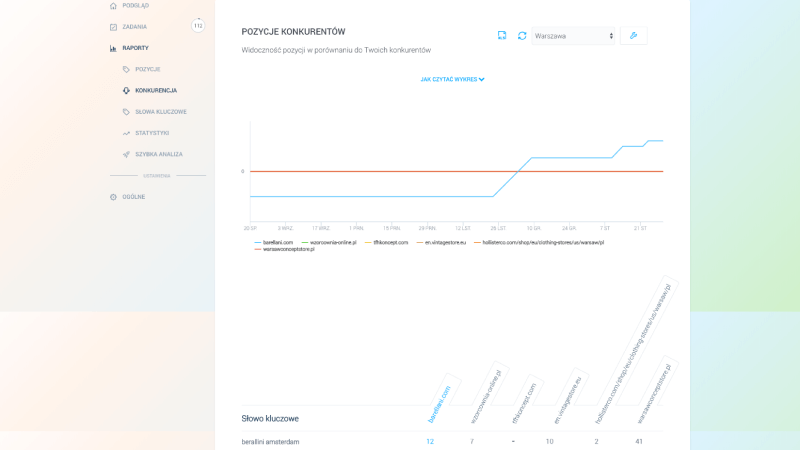Click the Pozycje tag icon
The height and width of the screenshot is (450, 800).
(x=126, y=69)
